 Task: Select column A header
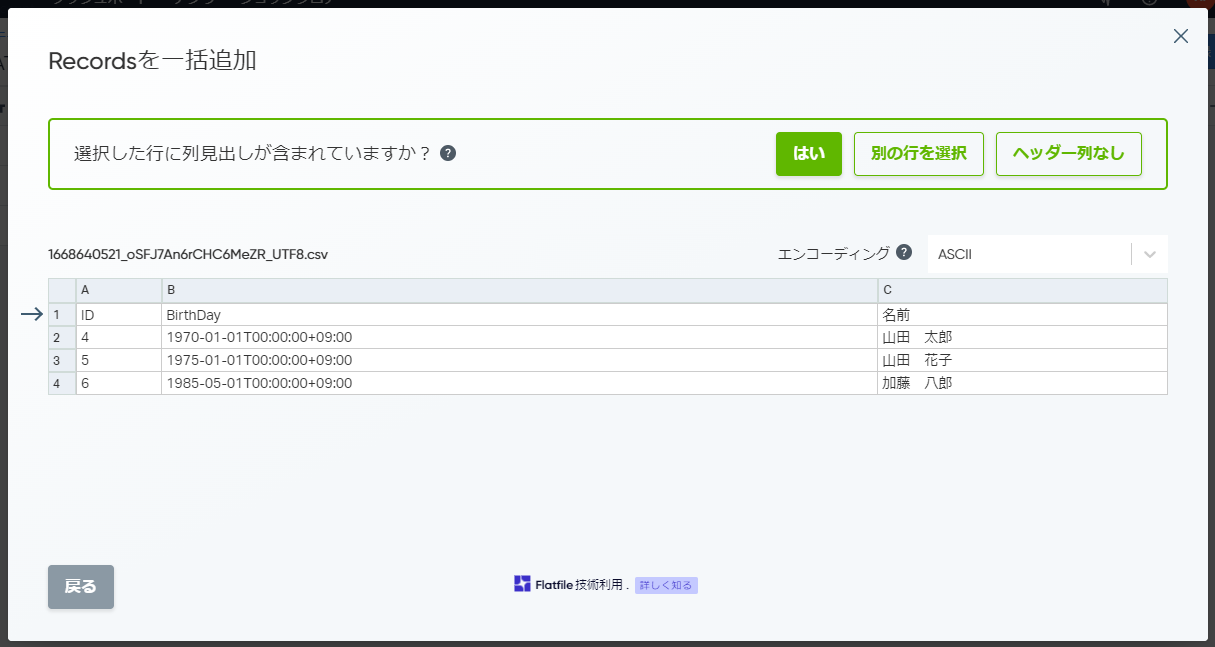coord(119,290)
